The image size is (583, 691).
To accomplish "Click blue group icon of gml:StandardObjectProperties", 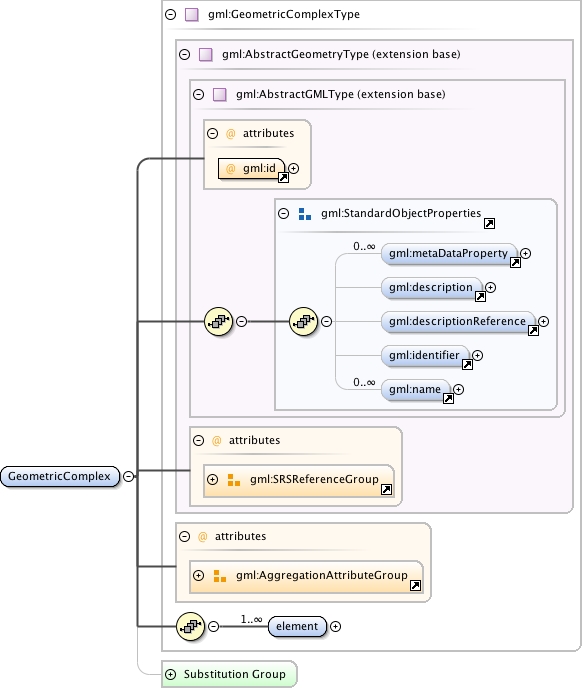I will click(x=305, y=214).
